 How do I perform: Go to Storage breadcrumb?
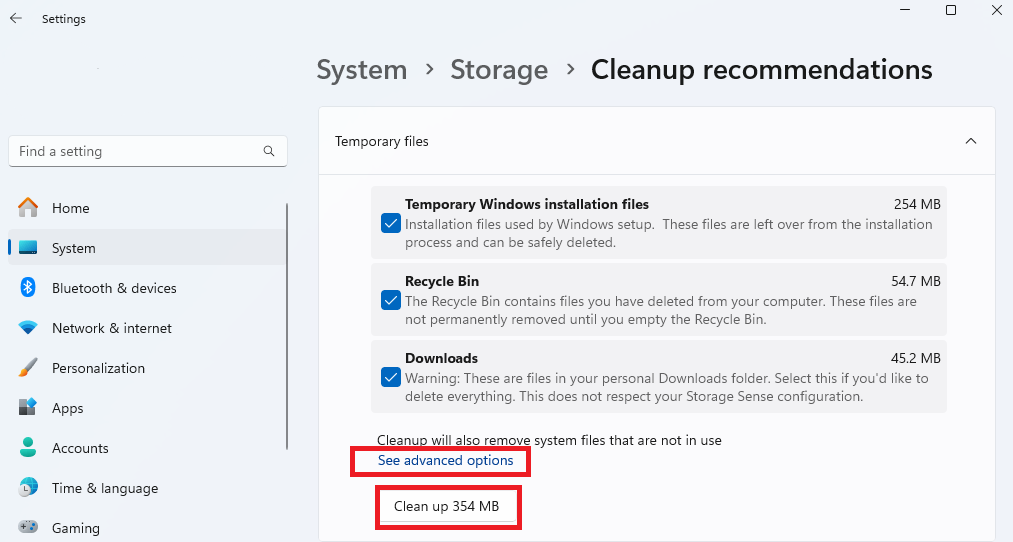499,70
